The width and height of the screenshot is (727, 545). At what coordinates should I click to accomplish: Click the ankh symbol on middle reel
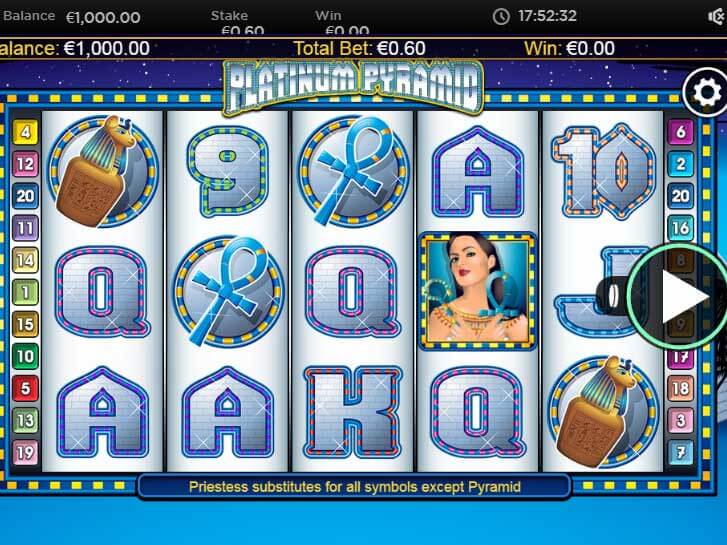click(x=353, y=171)
